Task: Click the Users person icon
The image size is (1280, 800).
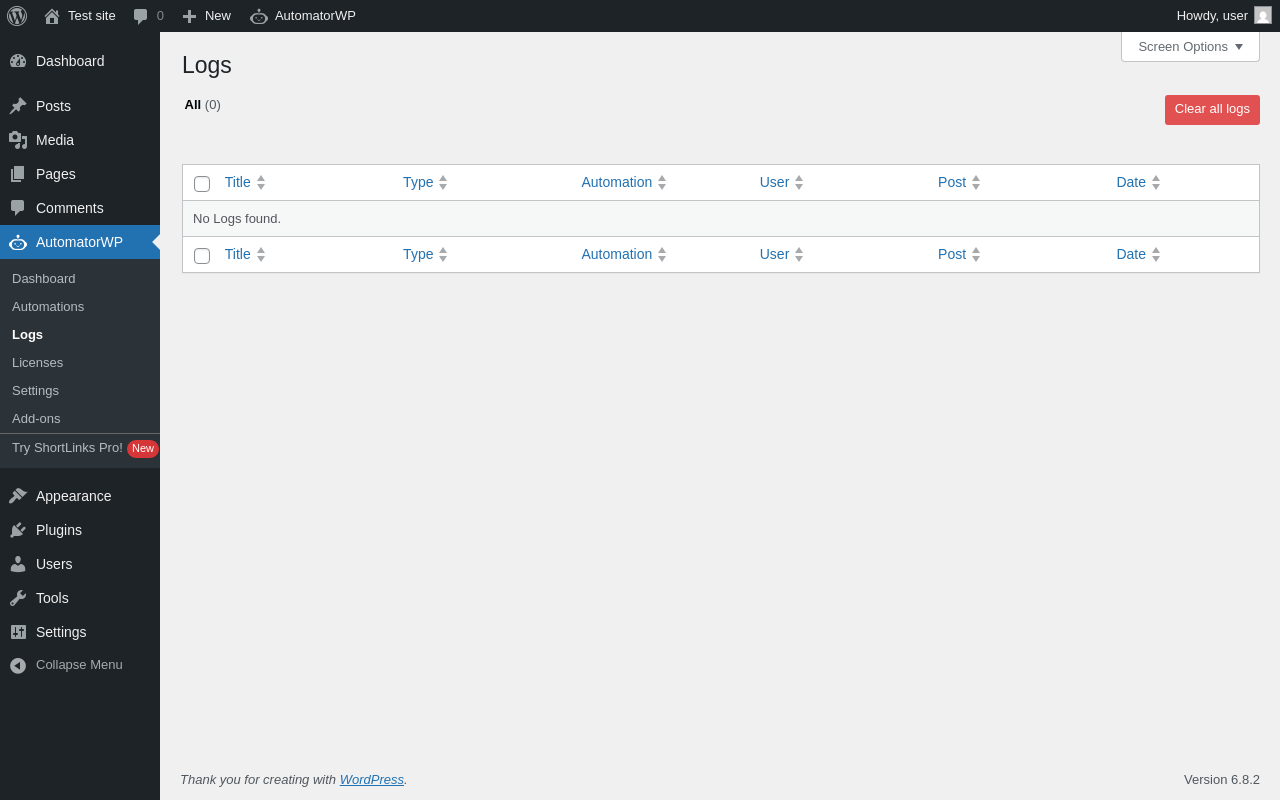Action: point(18,564)
